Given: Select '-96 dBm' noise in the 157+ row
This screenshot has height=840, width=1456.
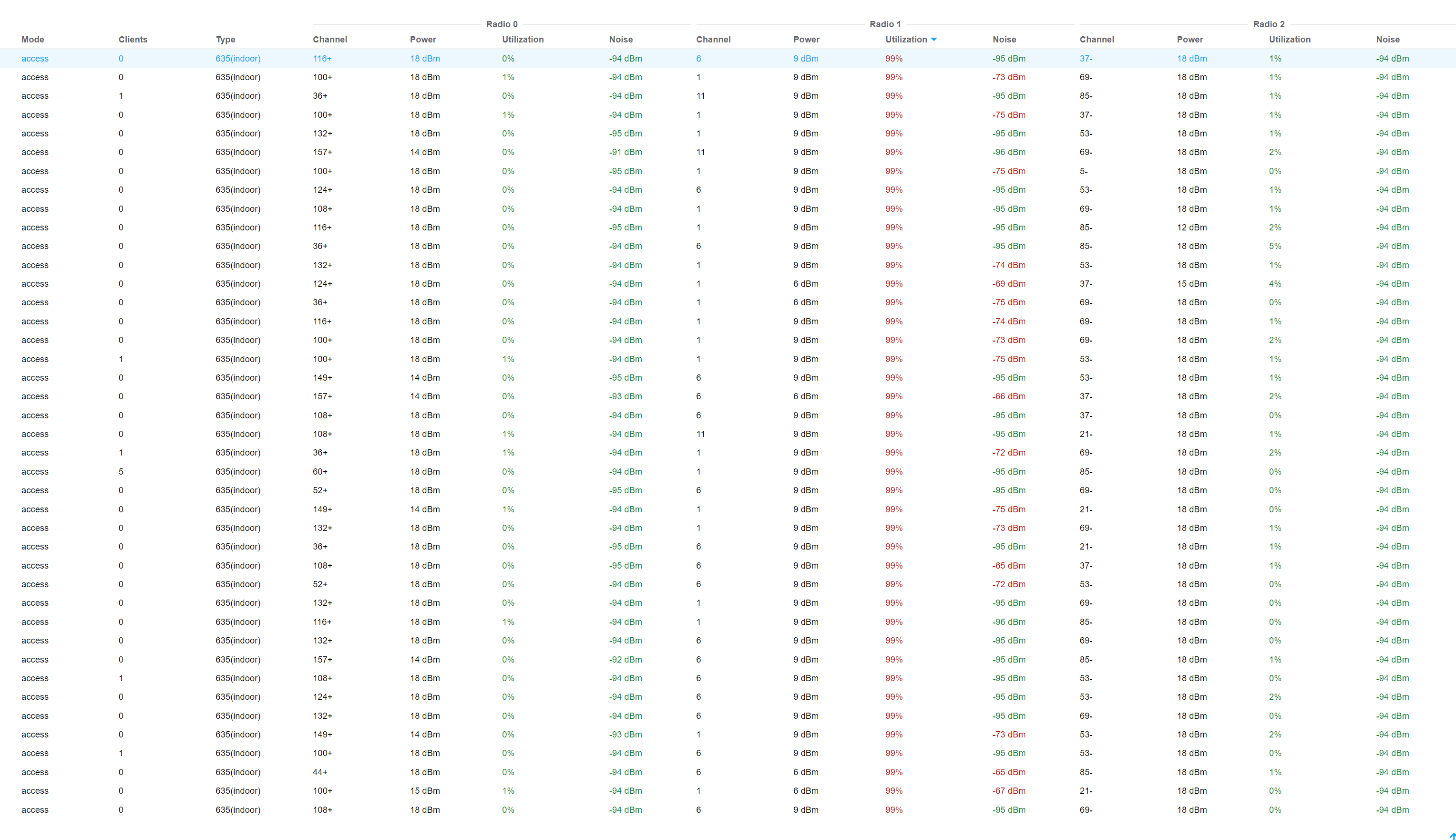Looking at the screenshot, I should point(1008,152).
